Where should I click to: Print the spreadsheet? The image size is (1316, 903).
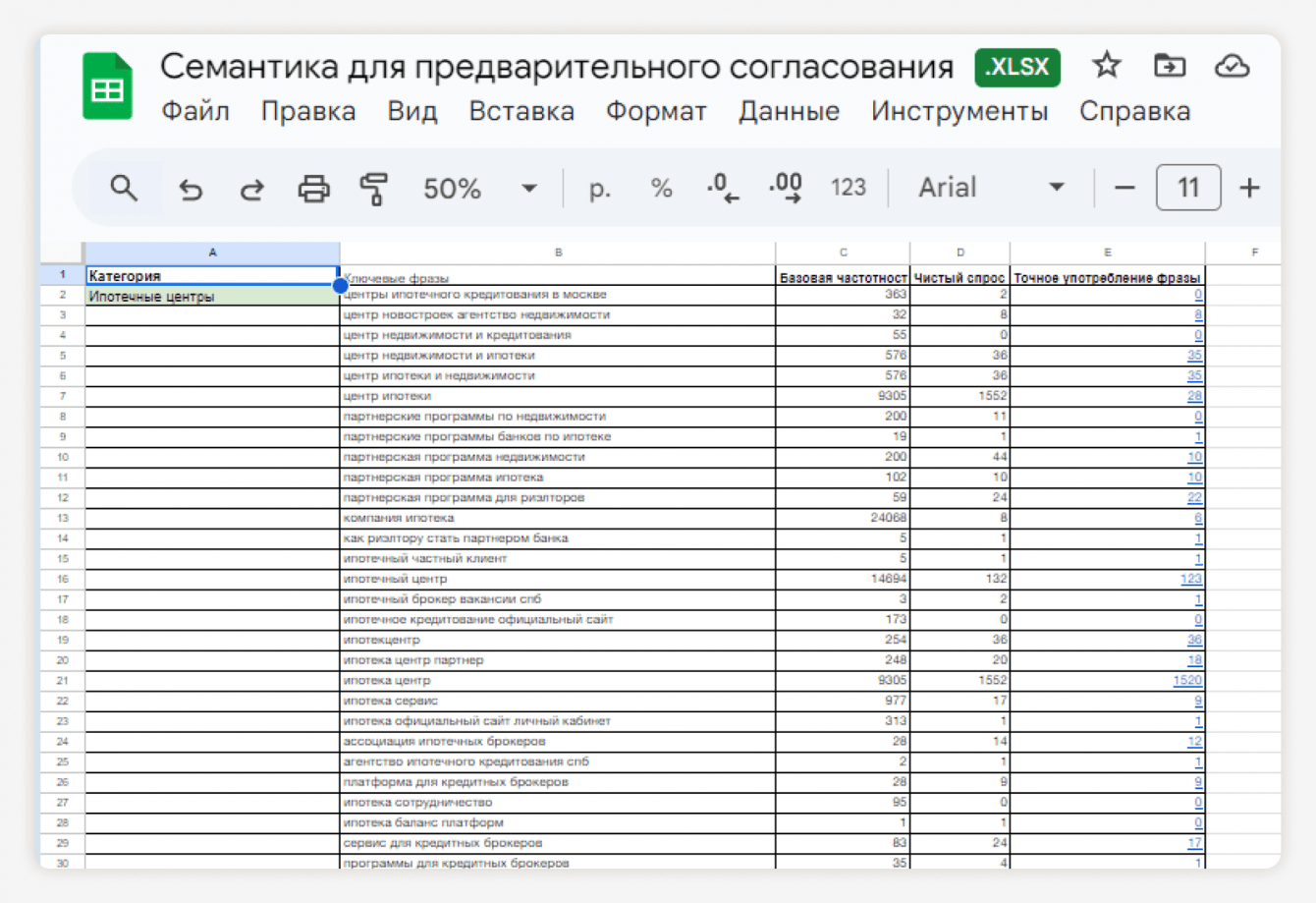pyautogui.click(x=313, y=189)
